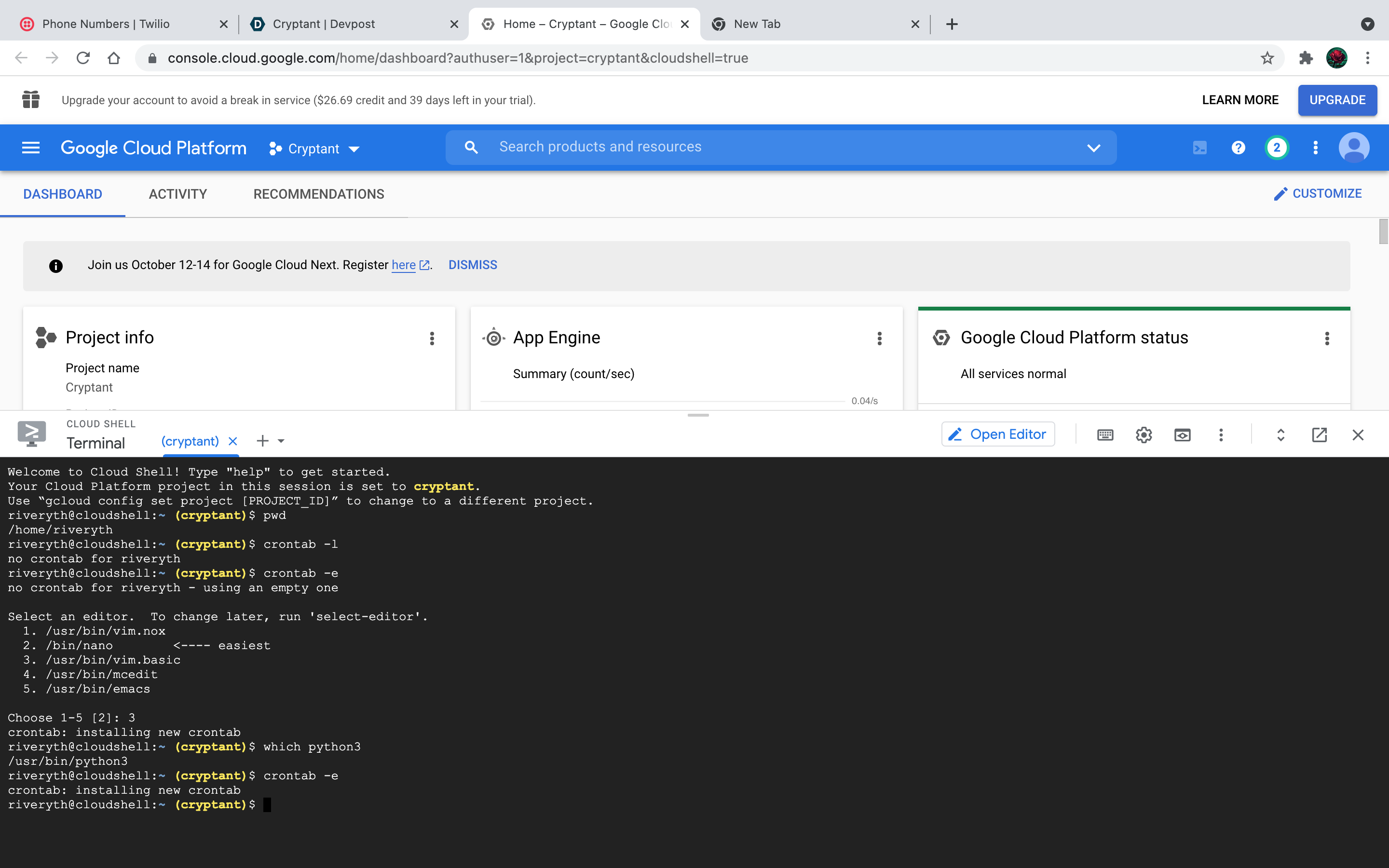Image resolution: width=1389 pixels, height=868 pixels.
Task: Maximize Cloud Shell panel with expand arrows
Action: (x=1280, y=435)
